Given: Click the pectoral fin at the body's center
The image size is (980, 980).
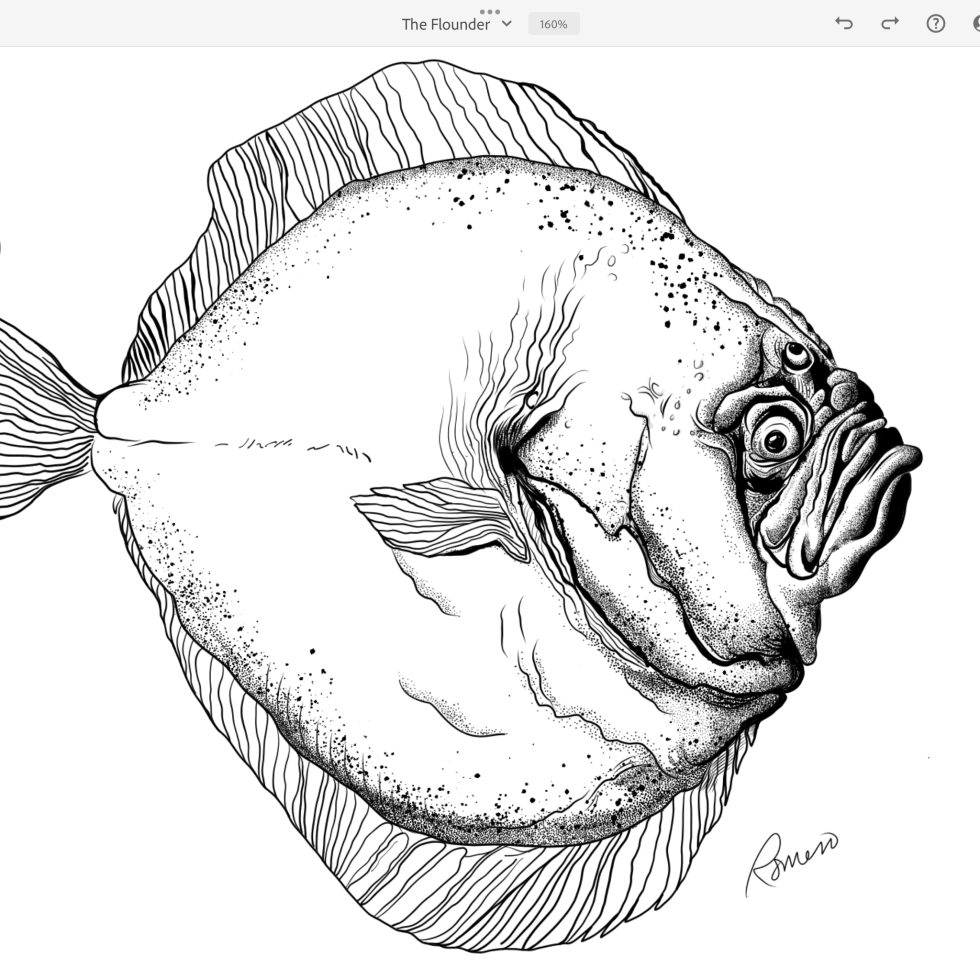Looking at the screenshot, I should 440,515.
